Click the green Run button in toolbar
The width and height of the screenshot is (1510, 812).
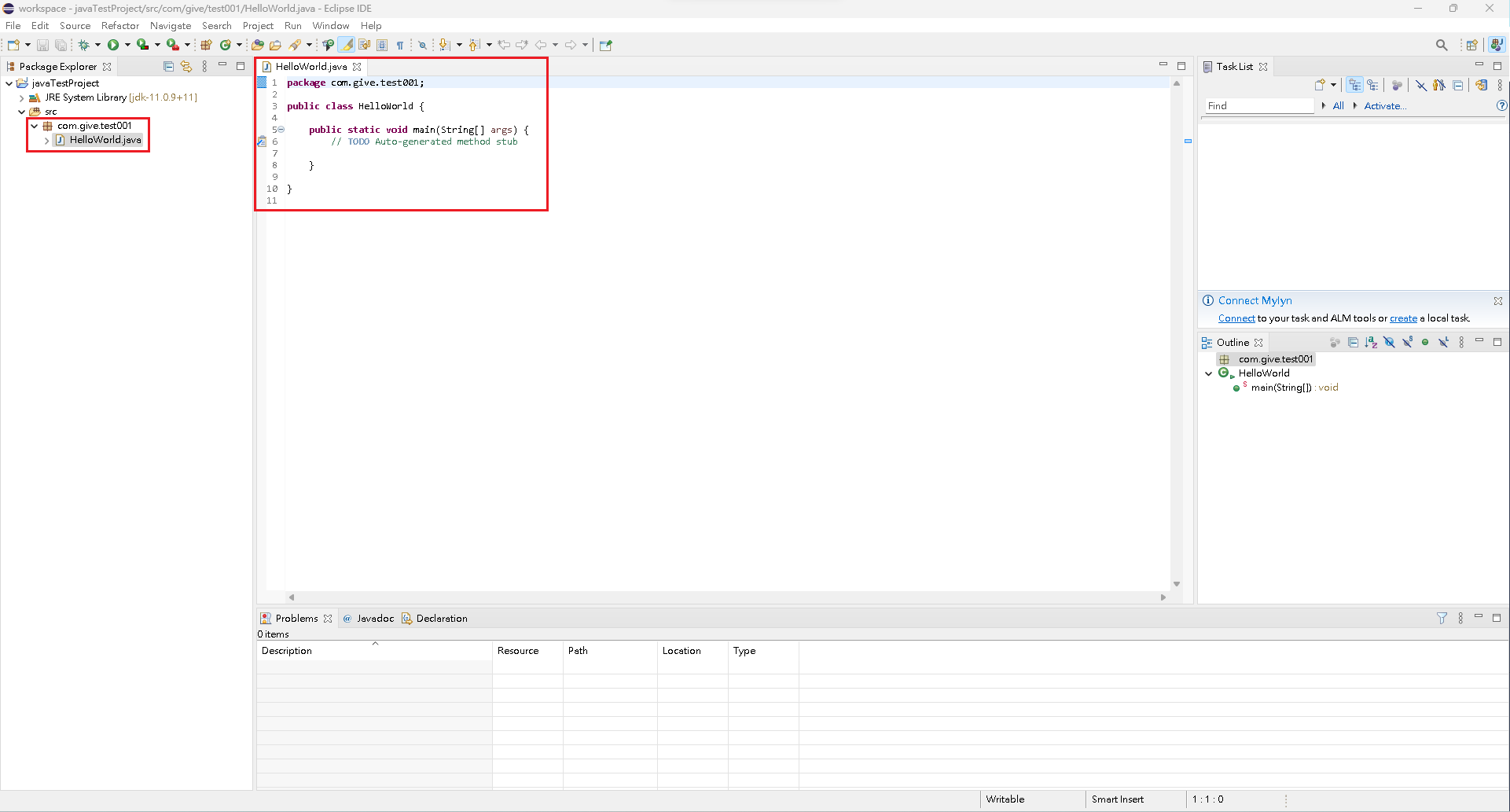pyautogui.click(x=113, y=45)
